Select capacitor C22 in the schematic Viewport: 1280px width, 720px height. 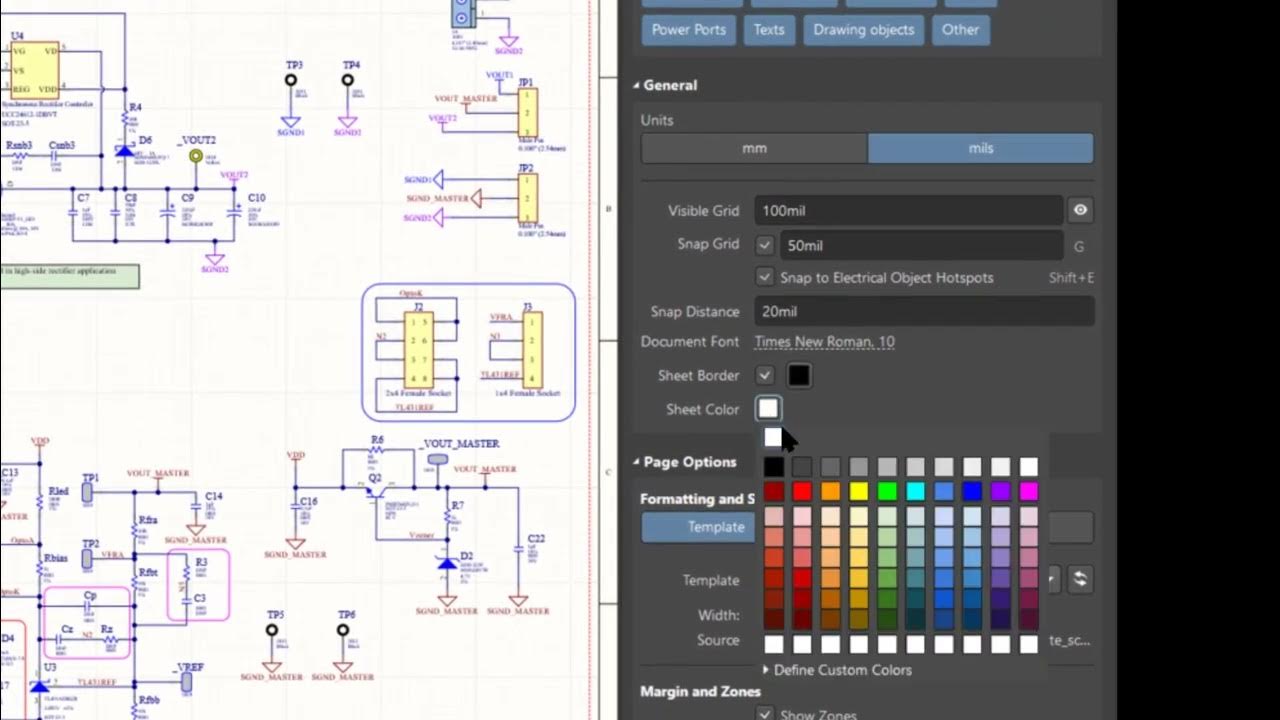[518, 548]
